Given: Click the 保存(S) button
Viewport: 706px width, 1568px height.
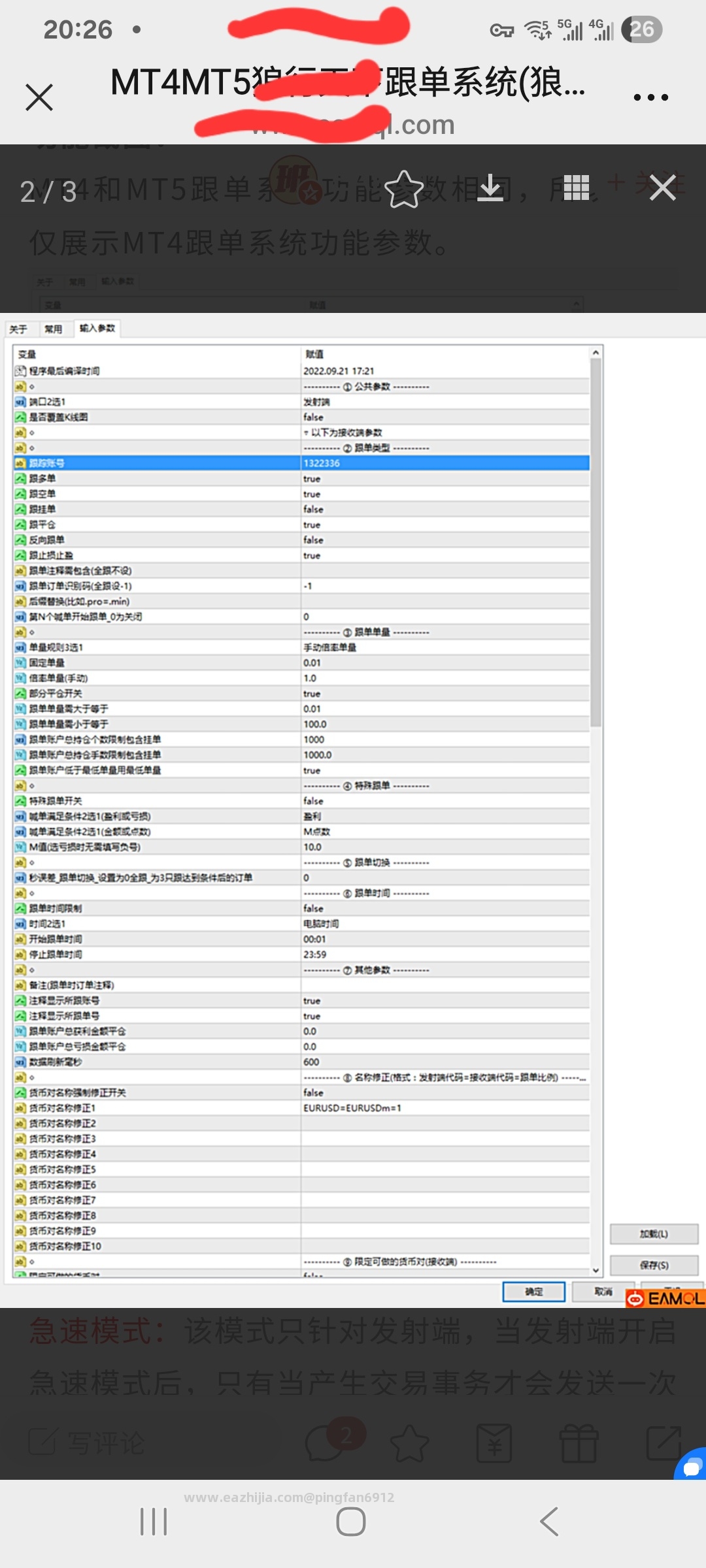Looking at the screenshot, I should pos(654,1266).
